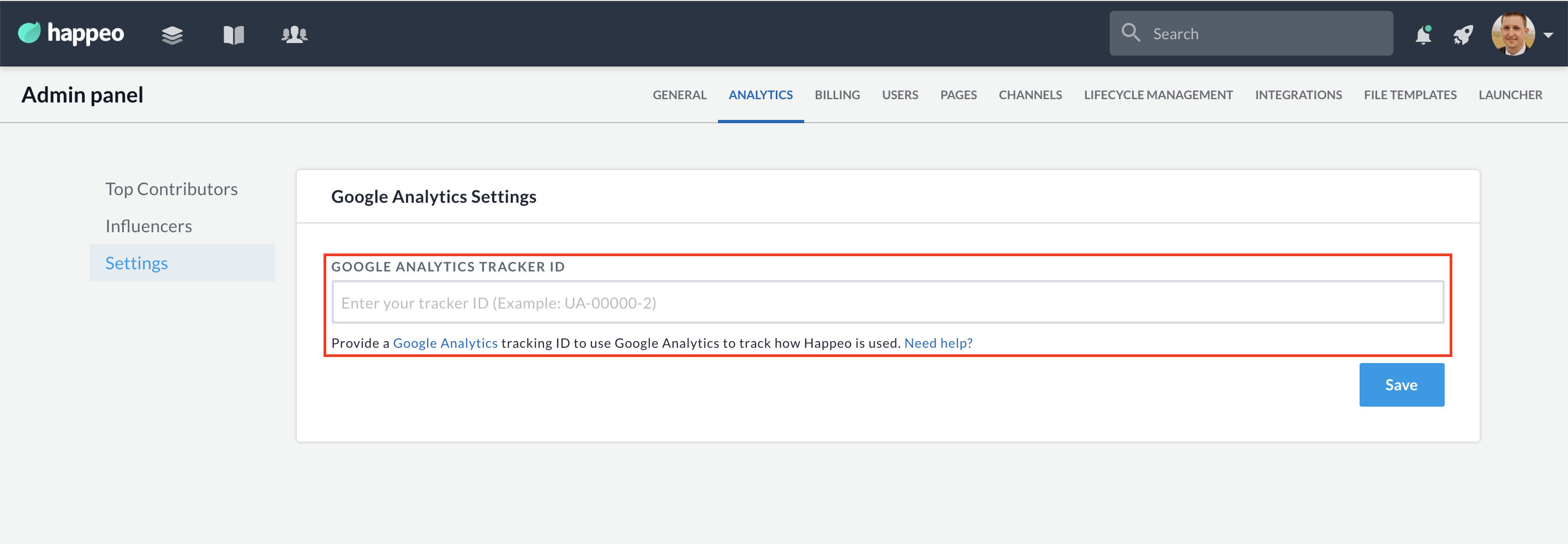Image resolution: width=1568 pixels, height=544 pixels.
Task: Click the search magnifier icon
Action: (1130, 33)
